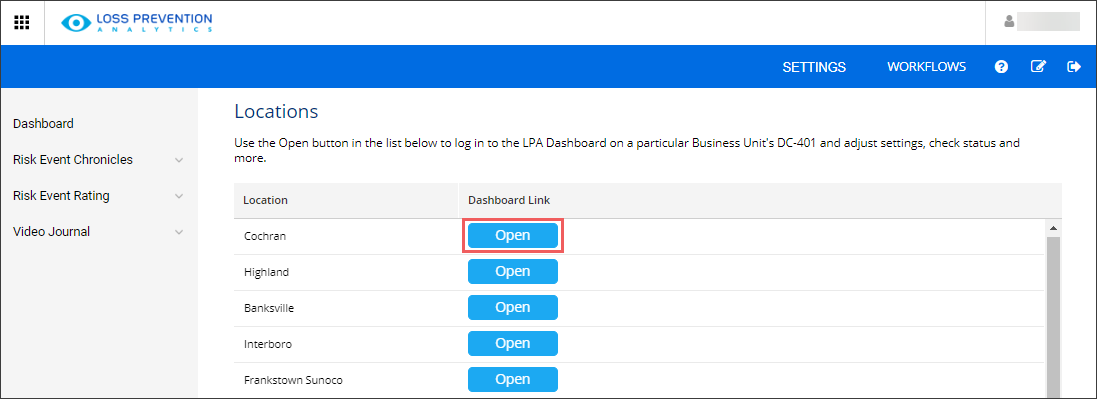1097x399 pixels.
Task: Expand the Video Journal chevron
Action: 179,232
